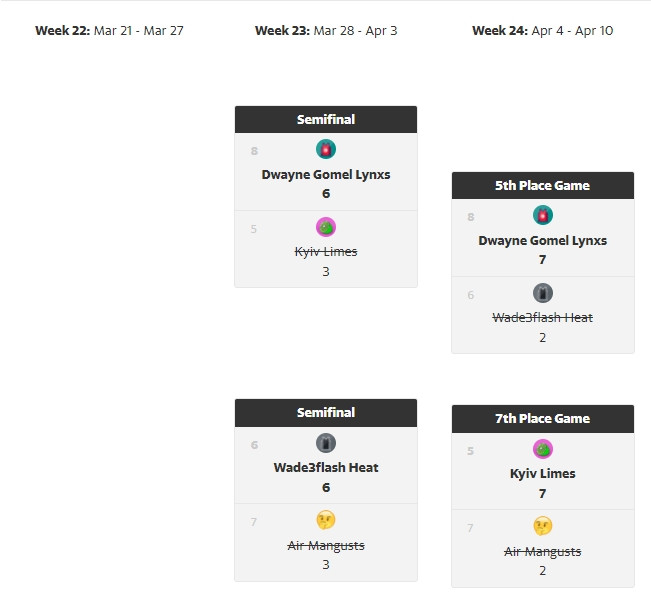Click Kyiv Limes avatar in 7th Place Game
This screenshot has height=593, width=651.
(543, 449)
